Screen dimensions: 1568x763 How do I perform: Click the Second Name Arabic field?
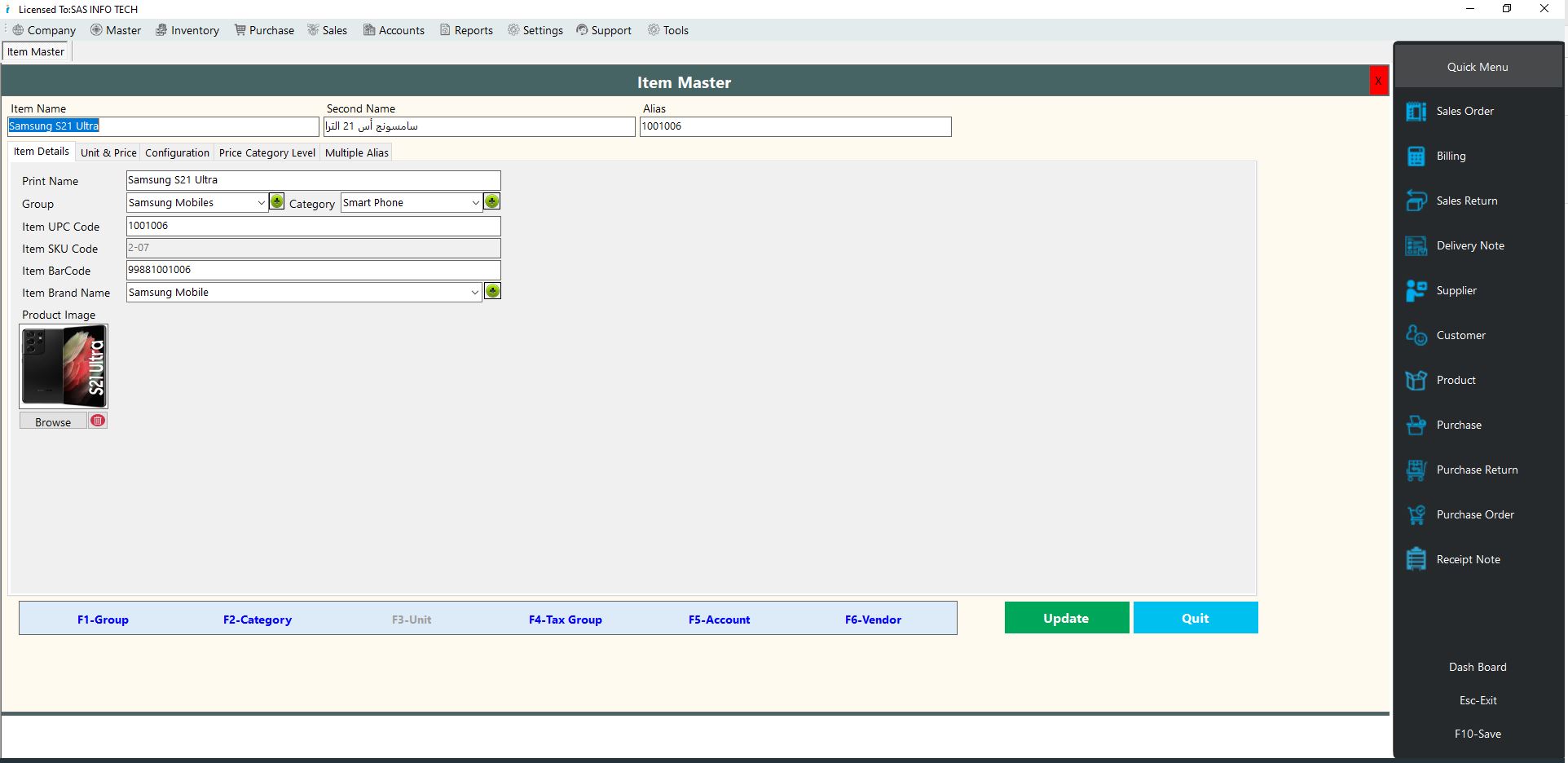point(479,126)
